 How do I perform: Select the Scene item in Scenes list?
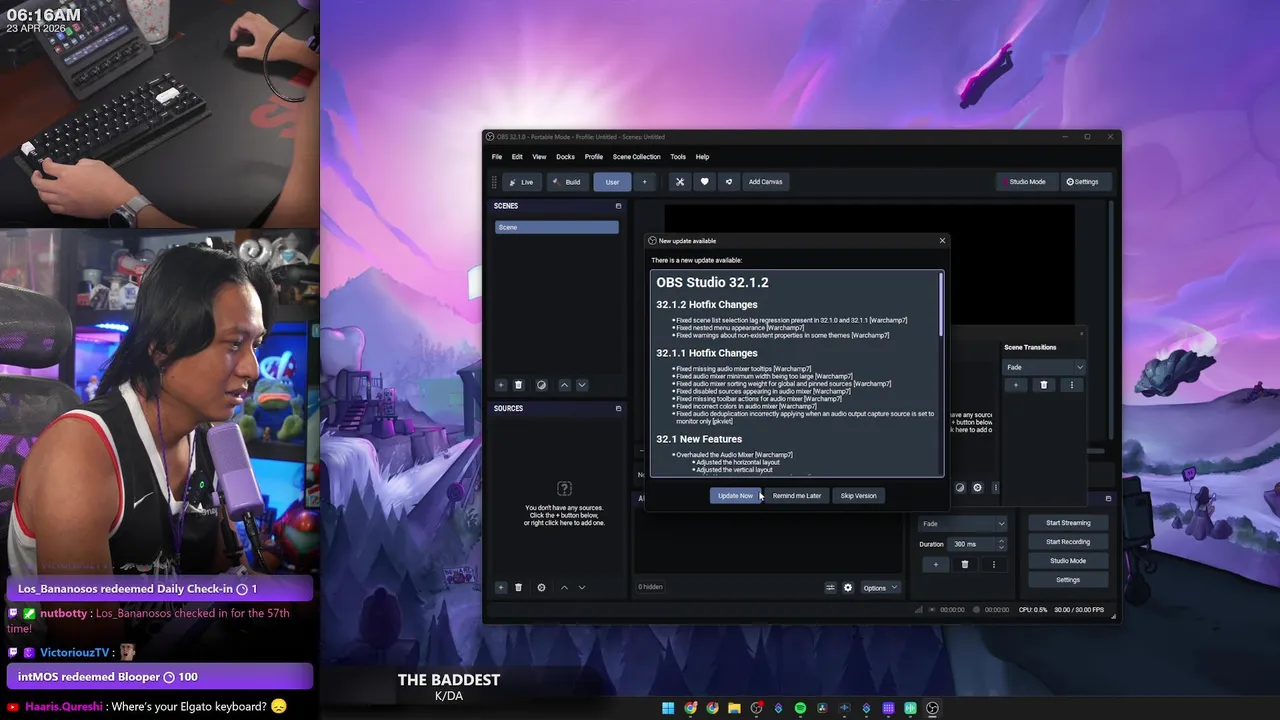click(556, 227)
